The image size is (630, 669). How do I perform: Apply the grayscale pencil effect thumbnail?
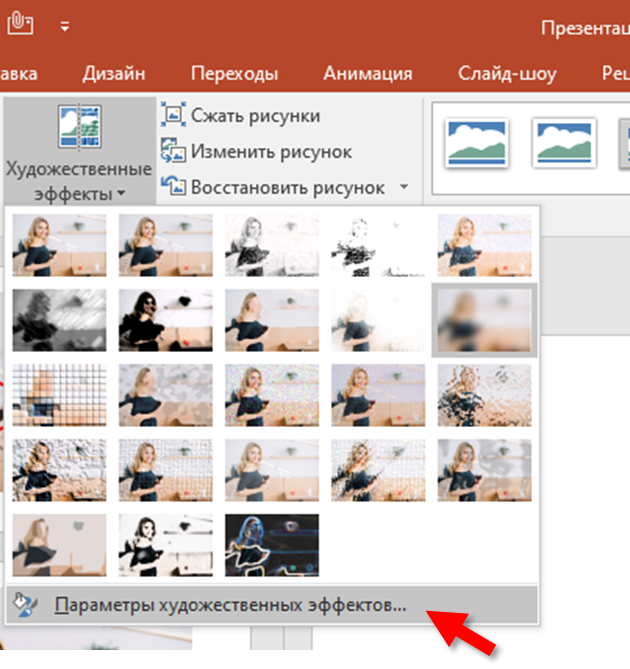272,245
